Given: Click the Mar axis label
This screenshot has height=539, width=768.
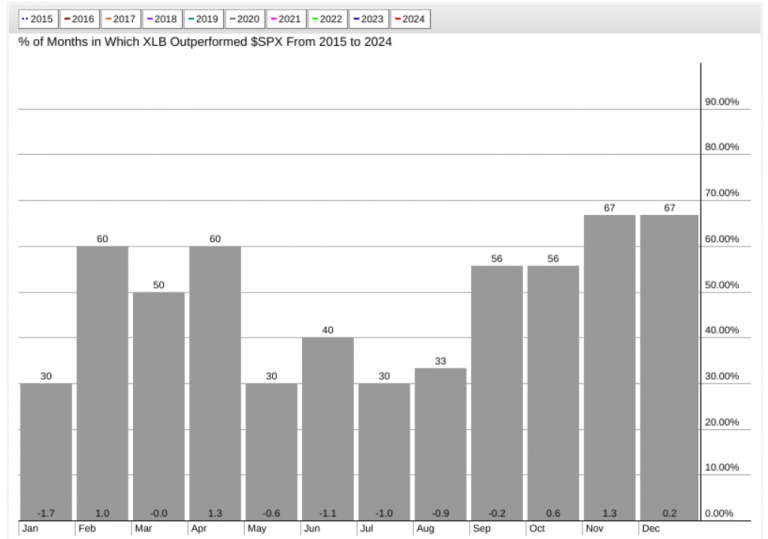Looking at the screenshot, I should click(x=144, y=528).
